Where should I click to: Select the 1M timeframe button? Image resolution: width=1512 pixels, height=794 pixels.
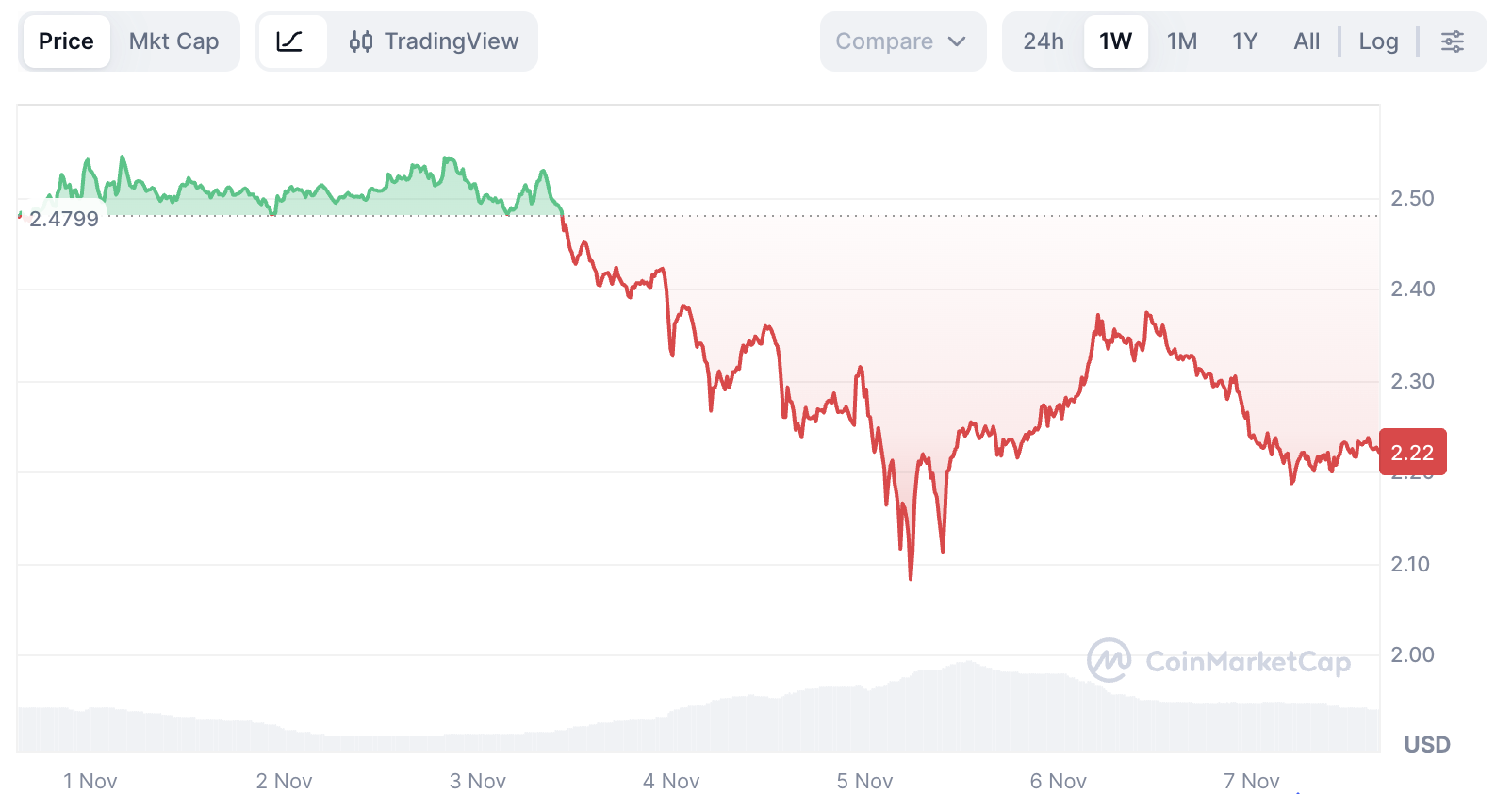point(1182,41)
